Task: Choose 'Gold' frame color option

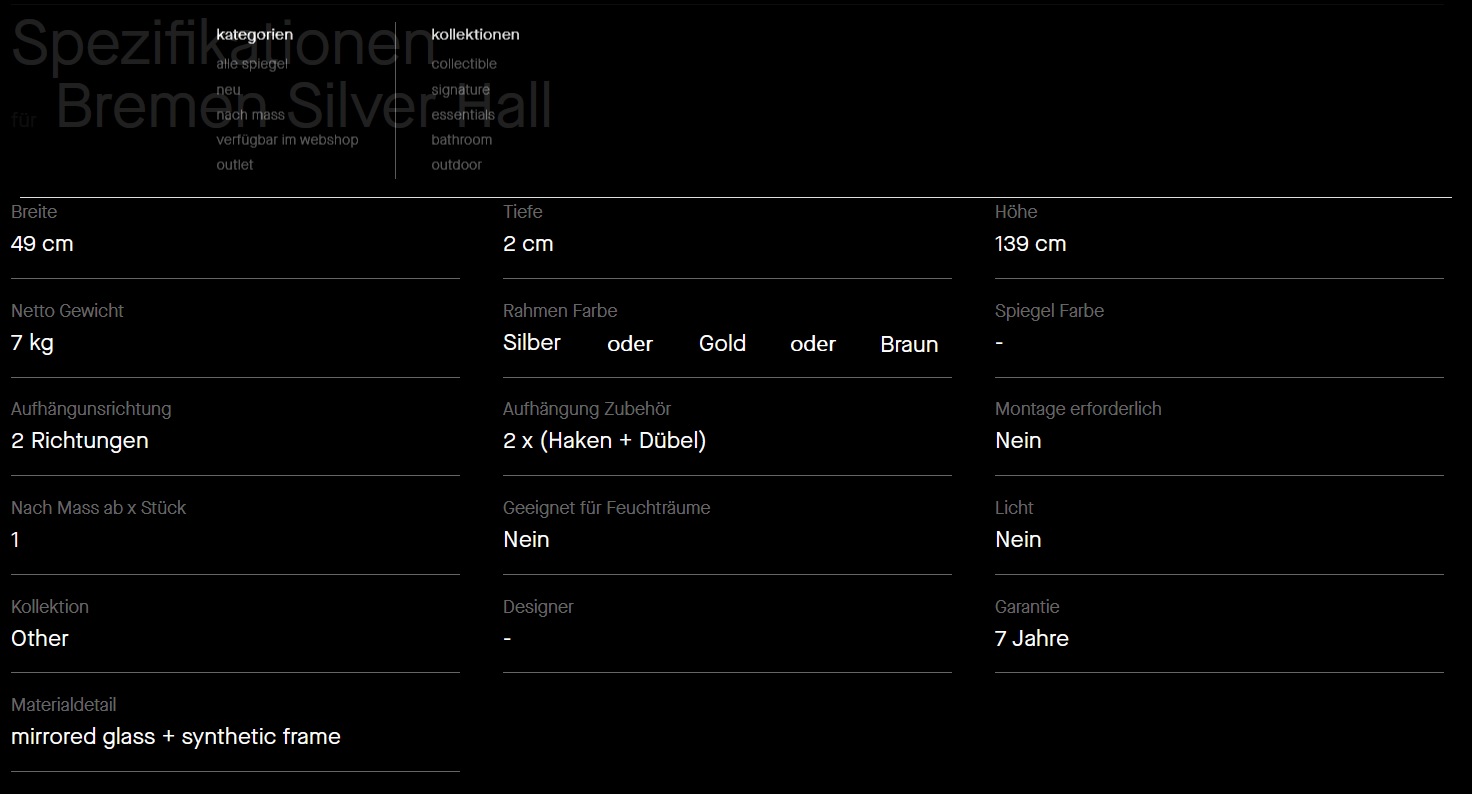Action: click(x=723, y=344)
